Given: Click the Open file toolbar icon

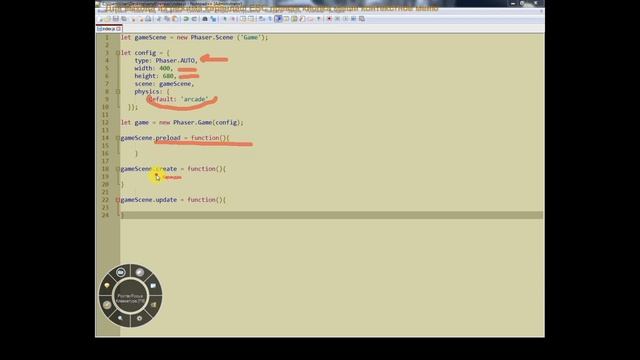Looking at the screenshot, I should (x=107, y=19).
